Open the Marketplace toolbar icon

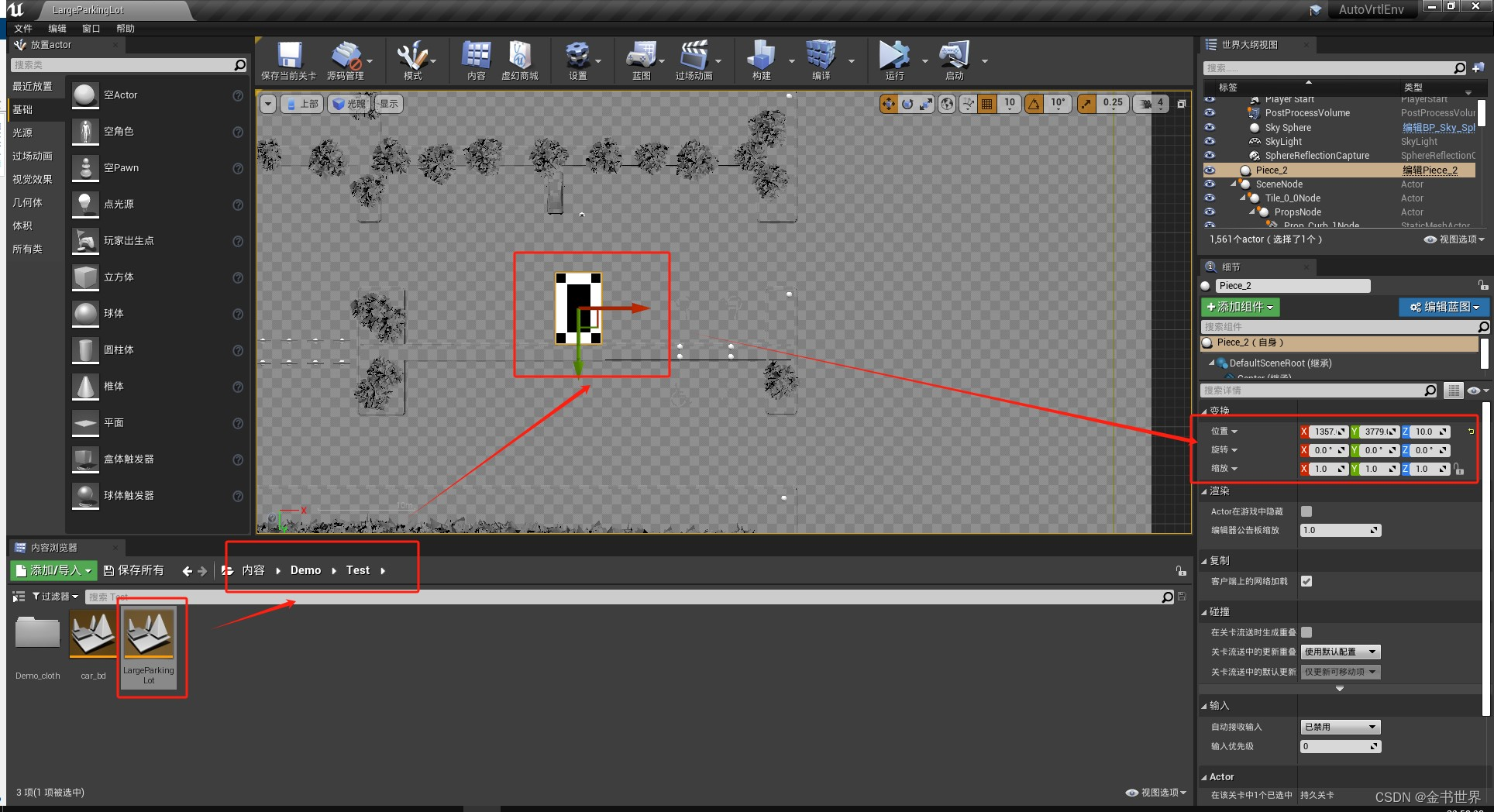[519, 56]
